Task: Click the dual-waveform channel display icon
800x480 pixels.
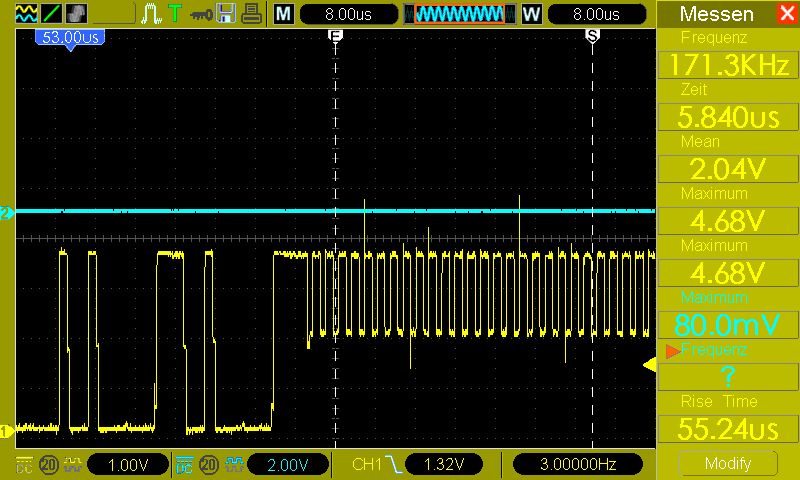Action: [26, 14]
